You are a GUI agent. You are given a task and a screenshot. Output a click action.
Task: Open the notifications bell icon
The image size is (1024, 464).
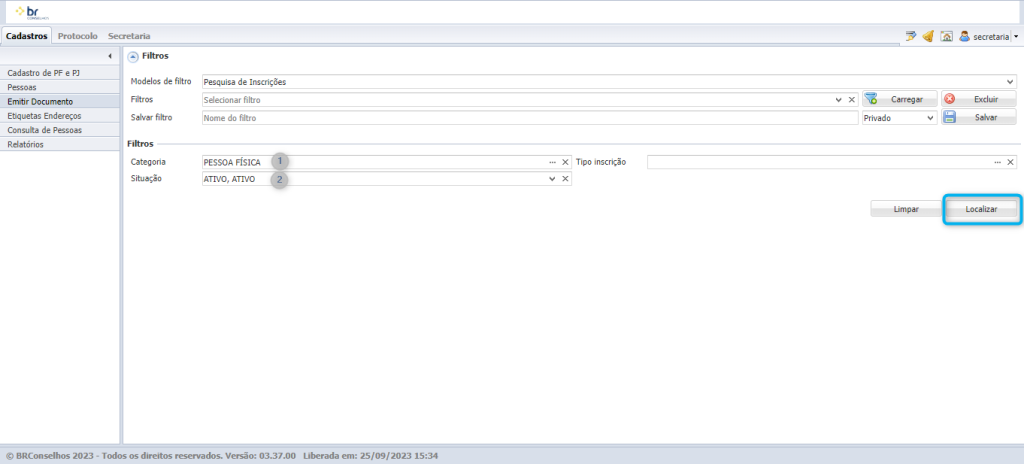[x=927, y=37]
